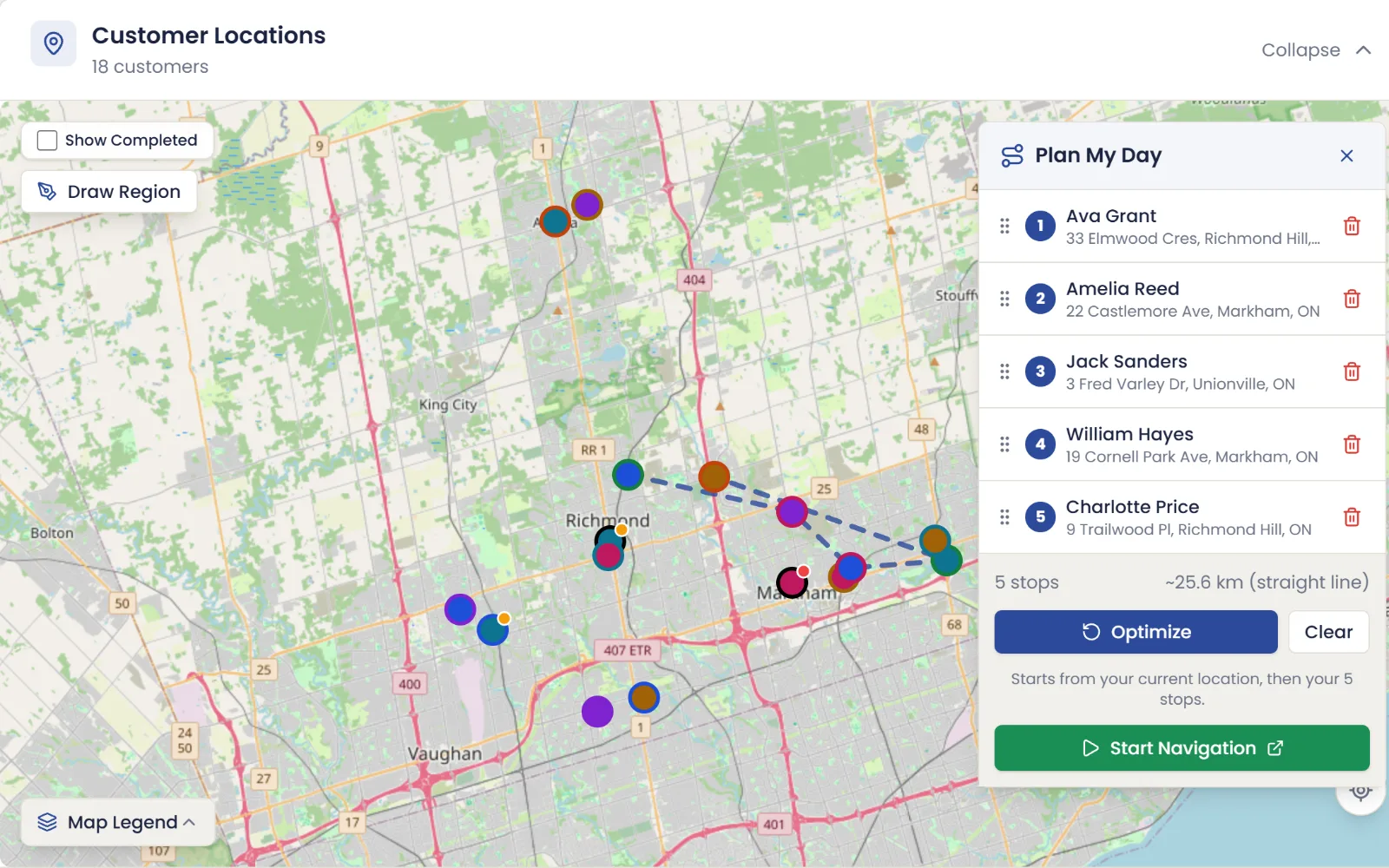1389x868 pixels.
Task: Click the 9 Trailwood Pl address text
Action: pos(1188,530)
